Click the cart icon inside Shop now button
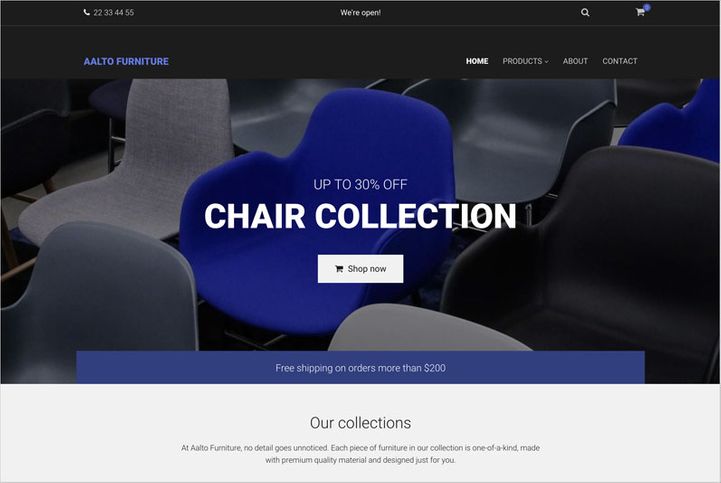Image resolution: width=721 pixels, height=483 pixels. tap(339, 269)
